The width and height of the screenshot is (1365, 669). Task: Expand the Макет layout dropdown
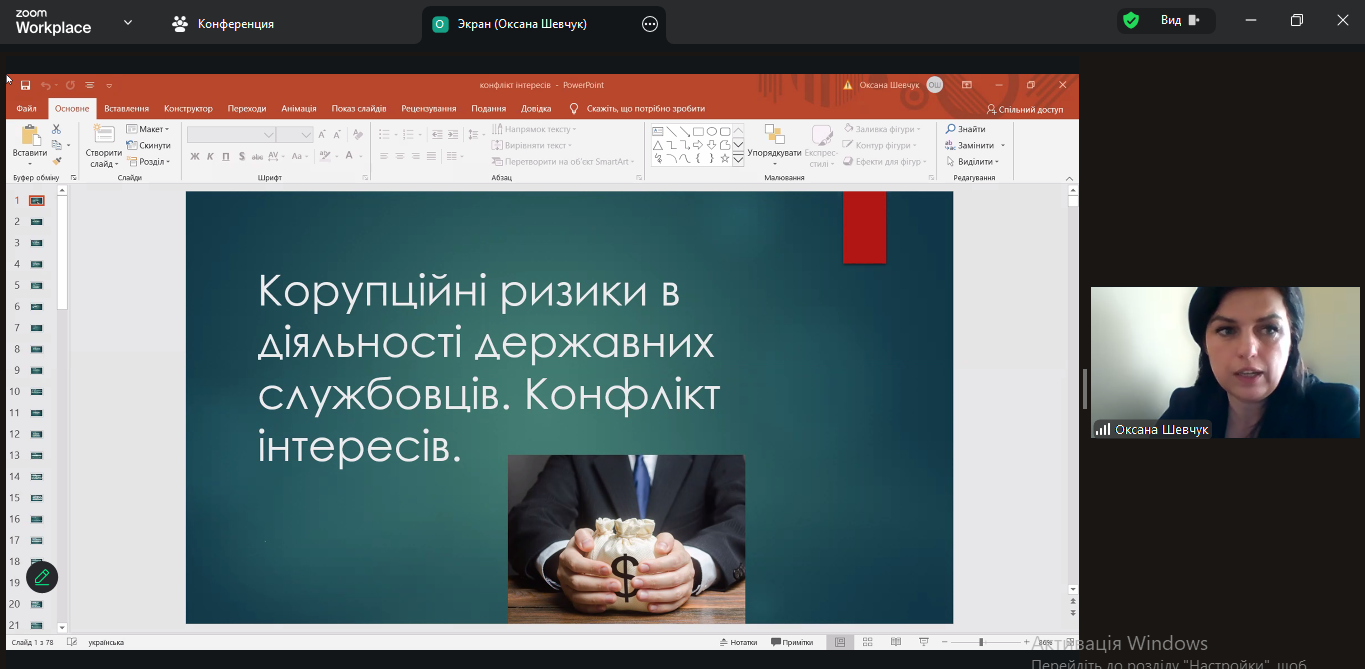coord(148,129)
